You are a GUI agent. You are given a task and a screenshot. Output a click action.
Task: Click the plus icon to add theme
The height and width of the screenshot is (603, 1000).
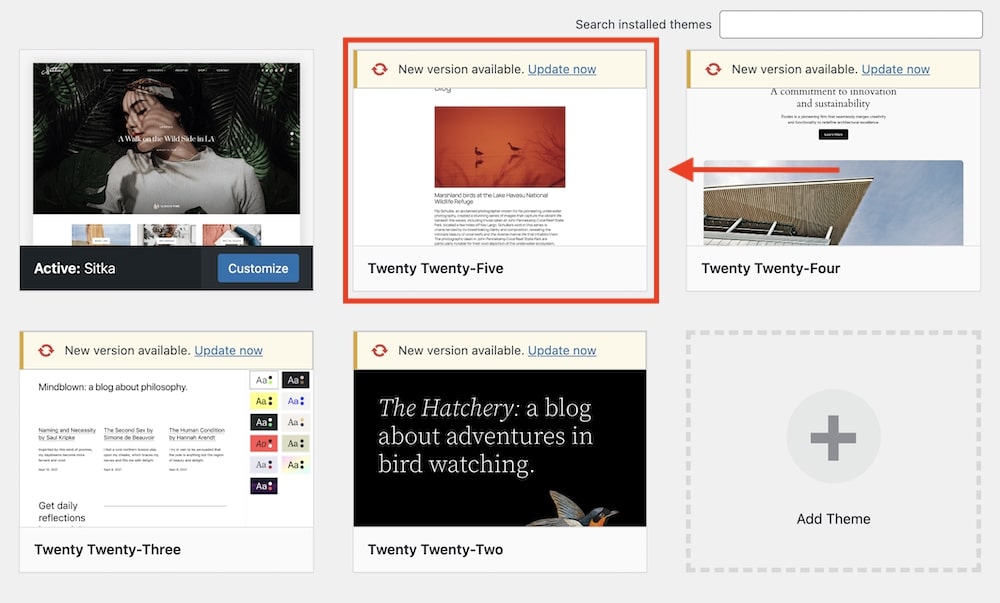[833, 437]
